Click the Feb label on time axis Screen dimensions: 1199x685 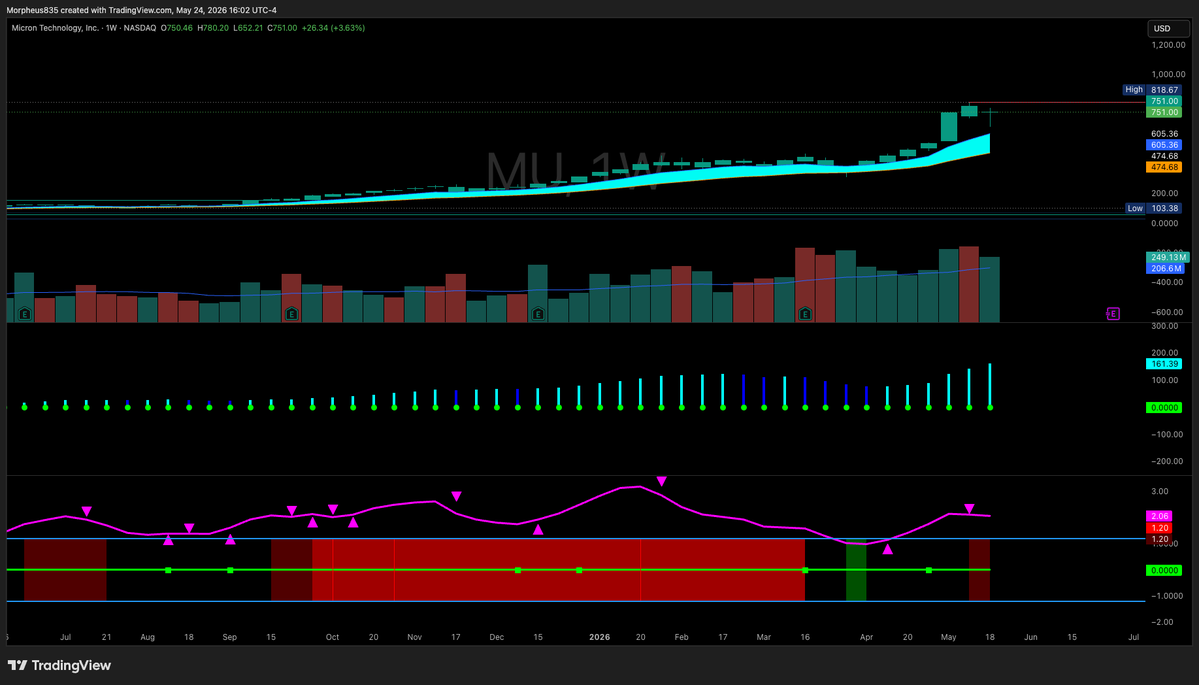tap(681, 637)
